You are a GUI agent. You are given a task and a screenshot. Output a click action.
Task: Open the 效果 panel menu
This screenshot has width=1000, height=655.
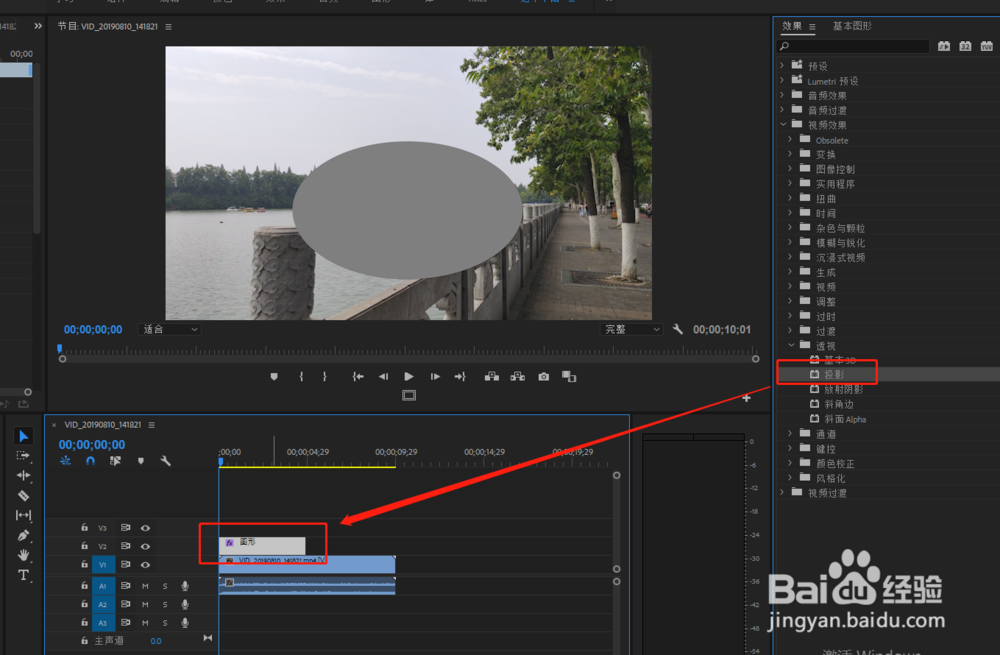point(812,27)
